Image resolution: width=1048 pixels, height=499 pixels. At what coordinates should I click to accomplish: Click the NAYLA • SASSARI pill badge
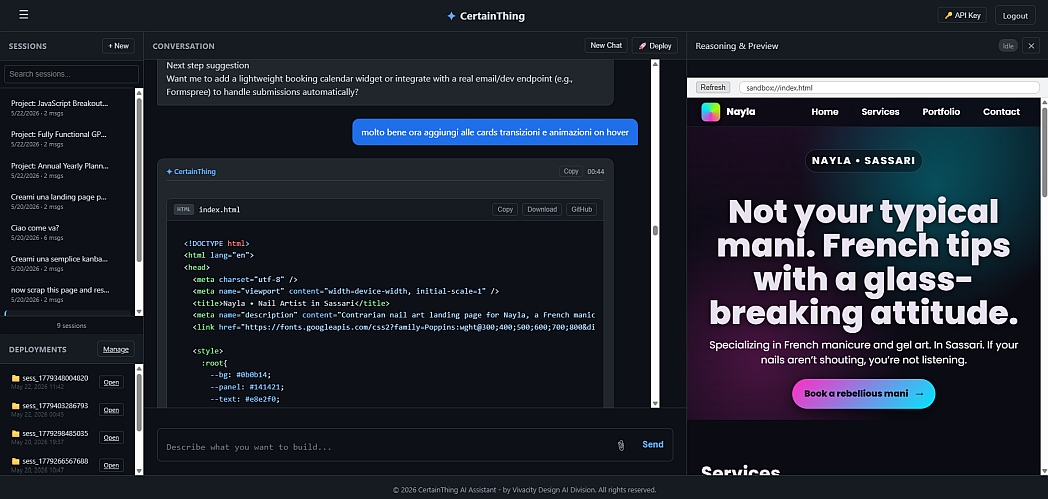coord(864,161)
